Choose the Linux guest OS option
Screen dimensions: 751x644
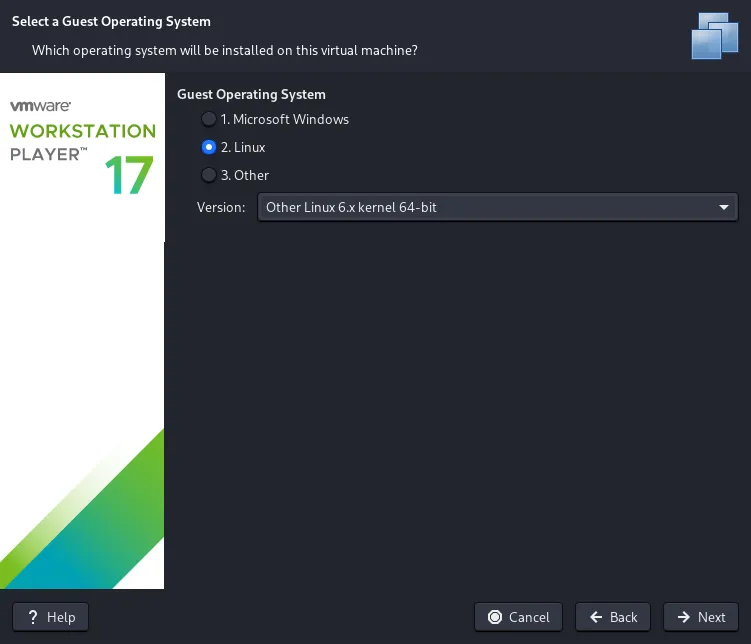(208, 147)
